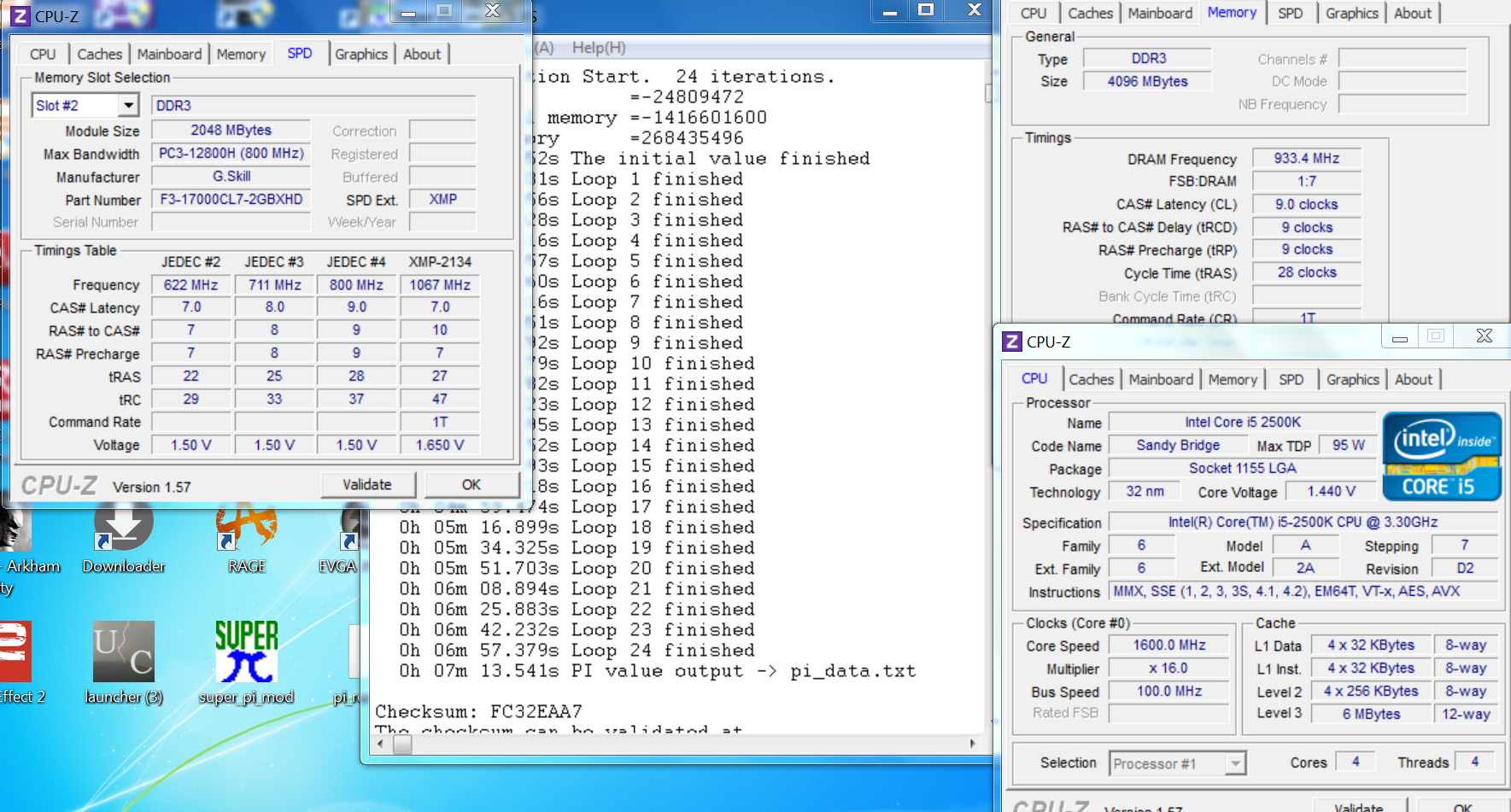Click the CAS# Latency value 9.0 clocks
Image resolution: width=1511 pixels, height=812 pixels.
click(x=1306, y=204)
